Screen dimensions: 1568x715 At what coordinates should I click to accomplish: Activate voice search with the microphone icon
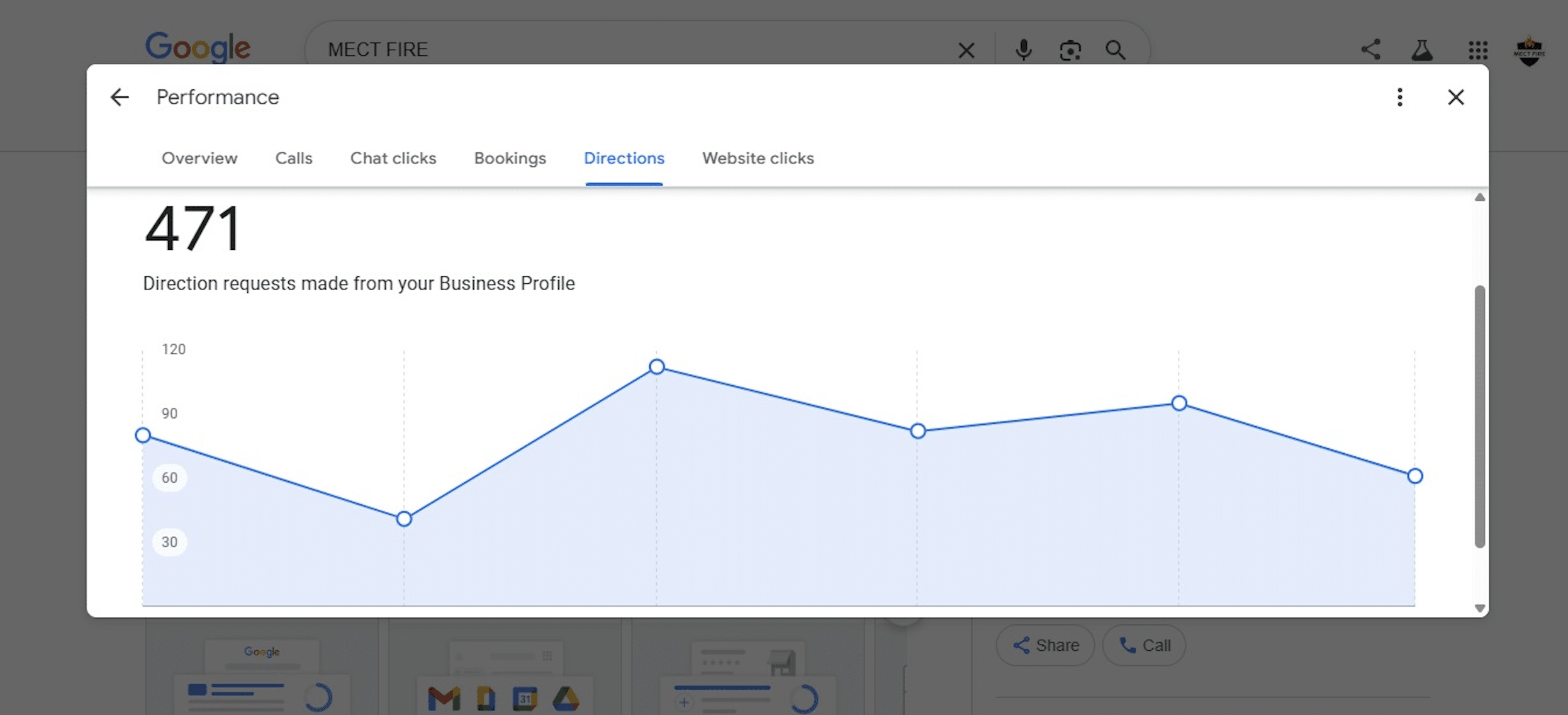click(1024, 50)
